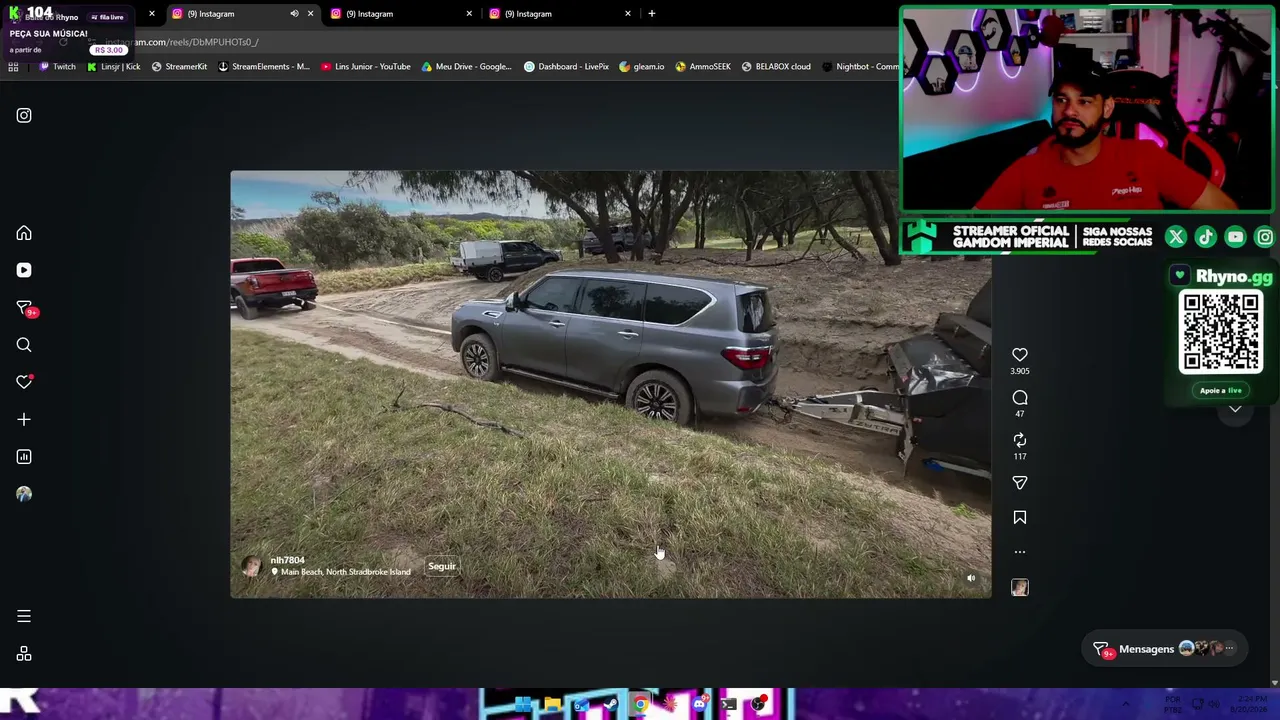Save the reel with the bookmark icon
This screenshot has height=720, width=1280.
point(1020,517)
